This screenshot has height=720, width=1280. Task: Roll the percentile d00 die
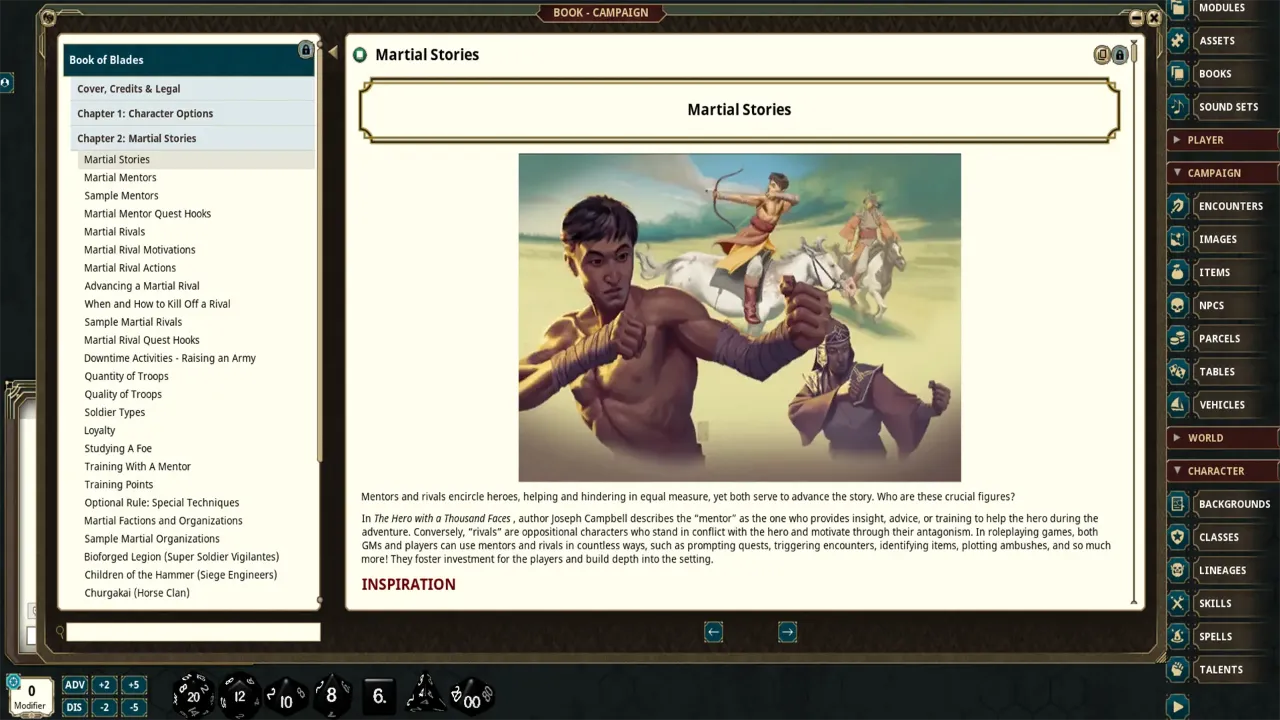pyautogui.click(x=471, y=697)
